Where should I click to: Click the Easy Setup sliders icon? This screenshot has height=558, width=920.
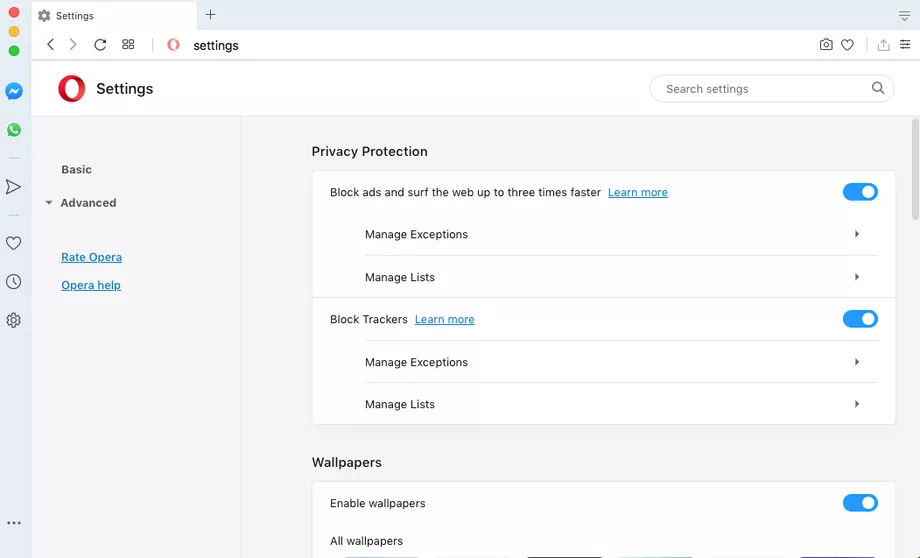(x=905, y=45)
